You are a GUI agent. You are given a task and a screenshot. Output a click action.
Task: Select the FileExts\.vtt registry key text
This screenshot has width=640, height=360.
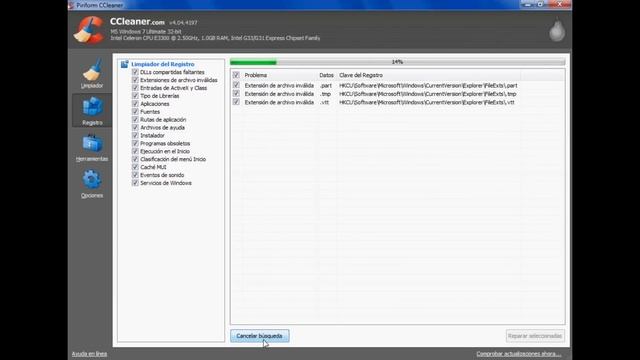click(x=427, y=102)
